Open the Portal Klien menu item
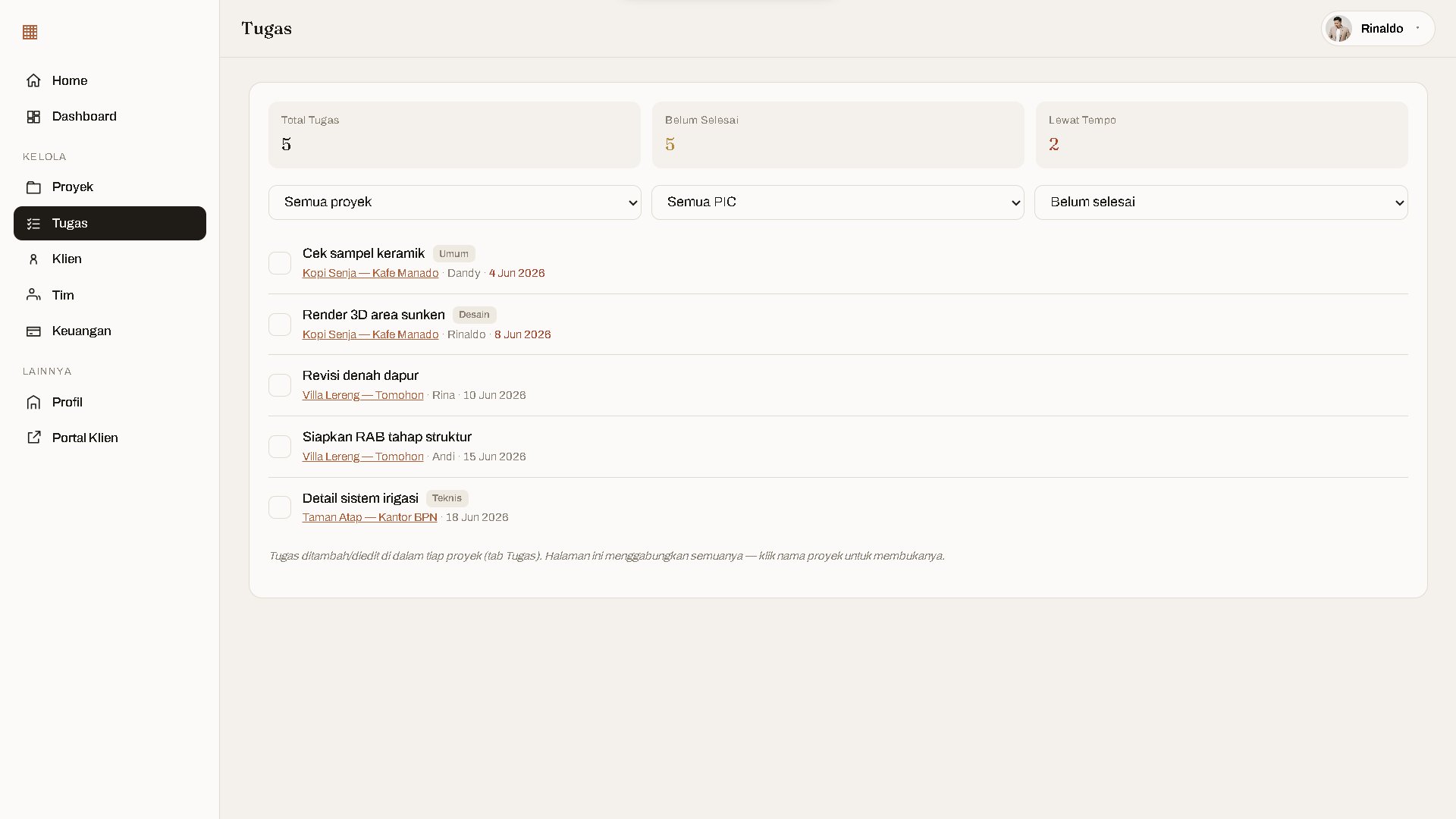 tap(110, 438)
